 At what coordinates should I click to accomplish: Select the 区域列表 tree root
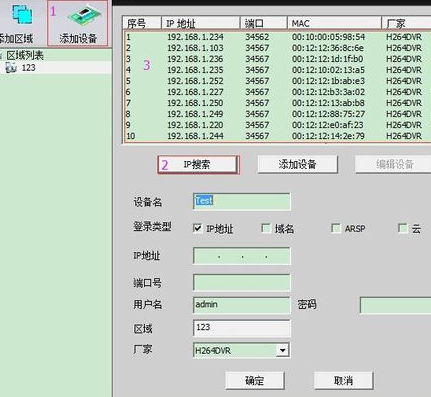point(25,55)
